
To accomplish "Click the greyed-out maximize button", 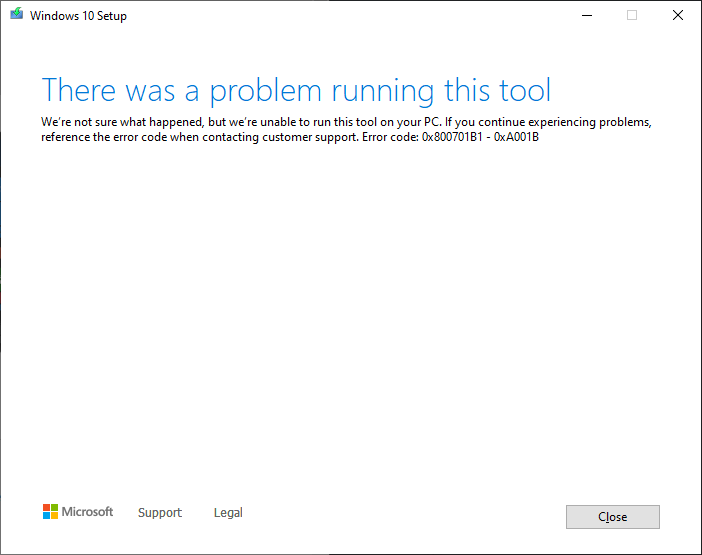I will 632,15.
